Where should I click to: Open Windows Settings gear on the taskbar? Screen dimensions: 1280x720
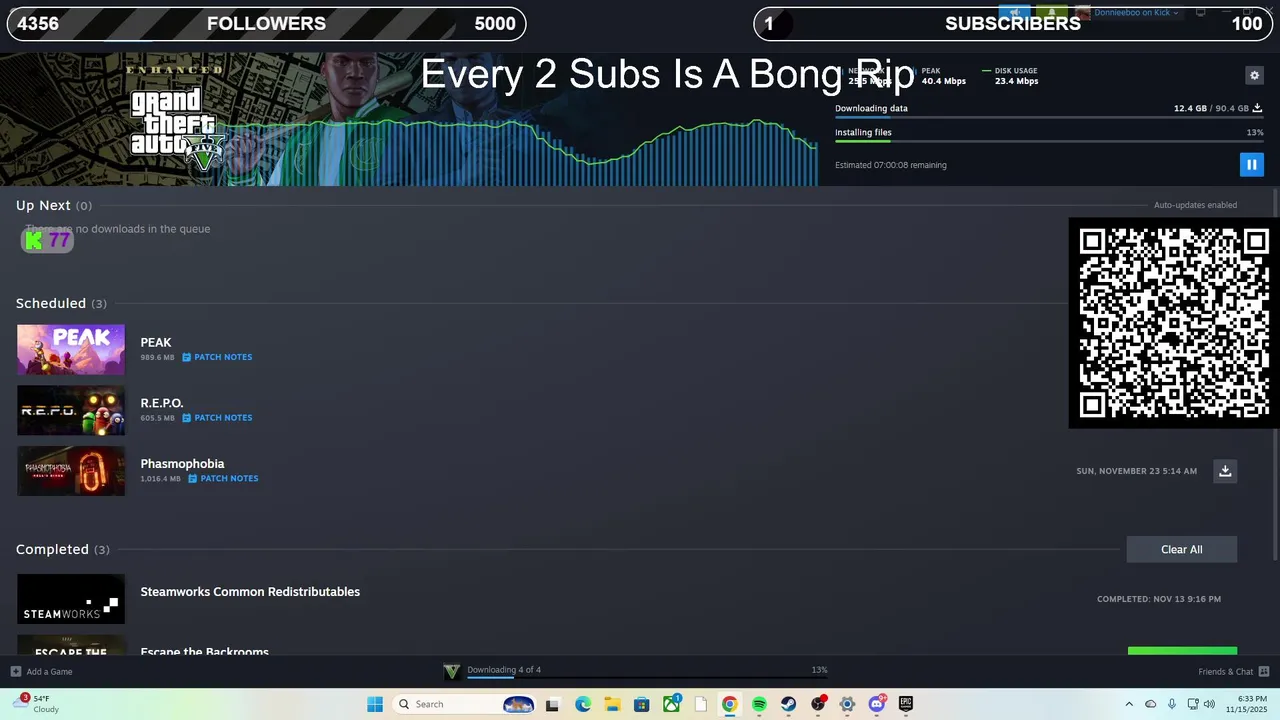847,704
